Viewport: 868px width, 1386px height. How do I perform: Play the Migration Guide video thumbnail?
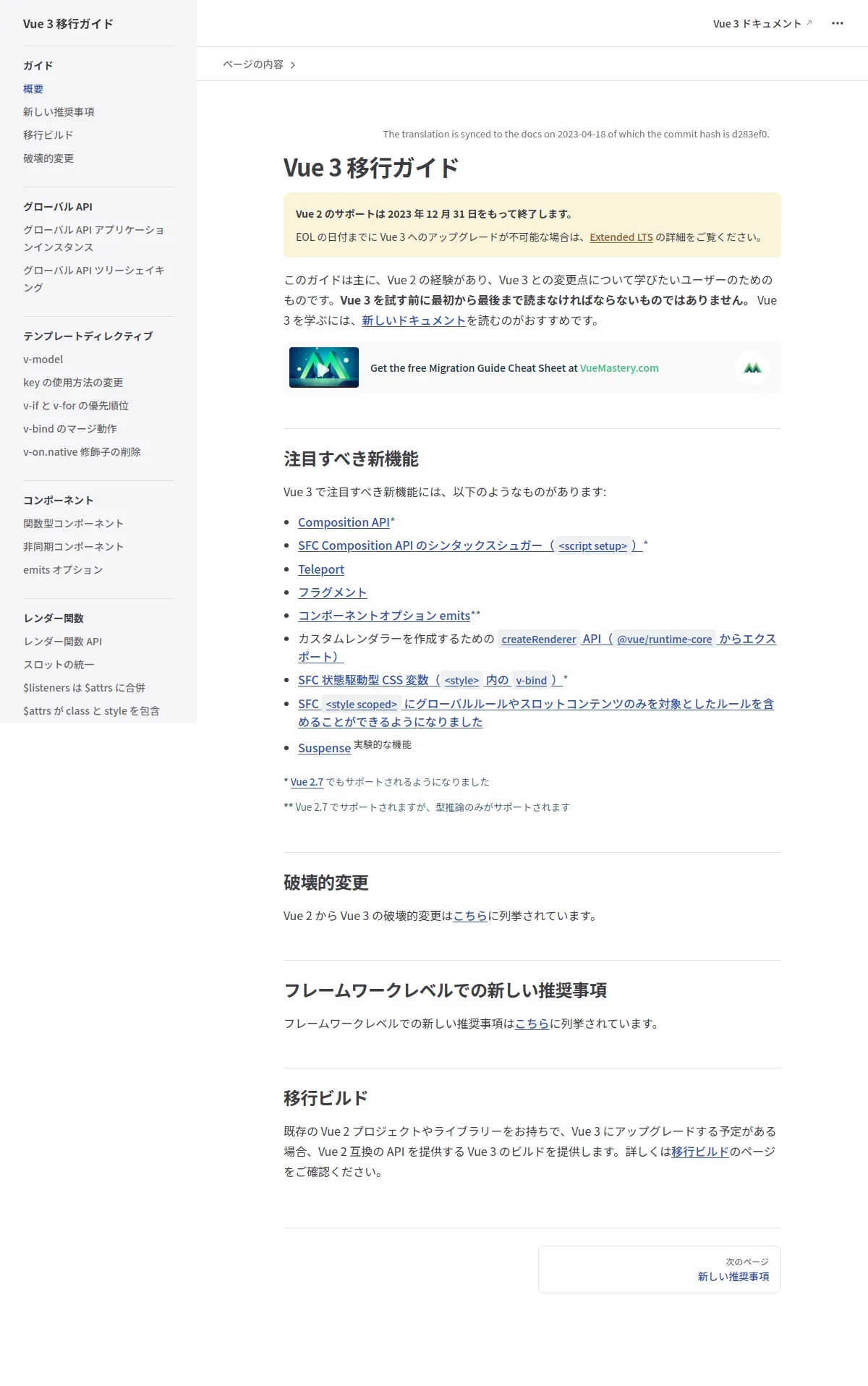click(x=324, y=367)
